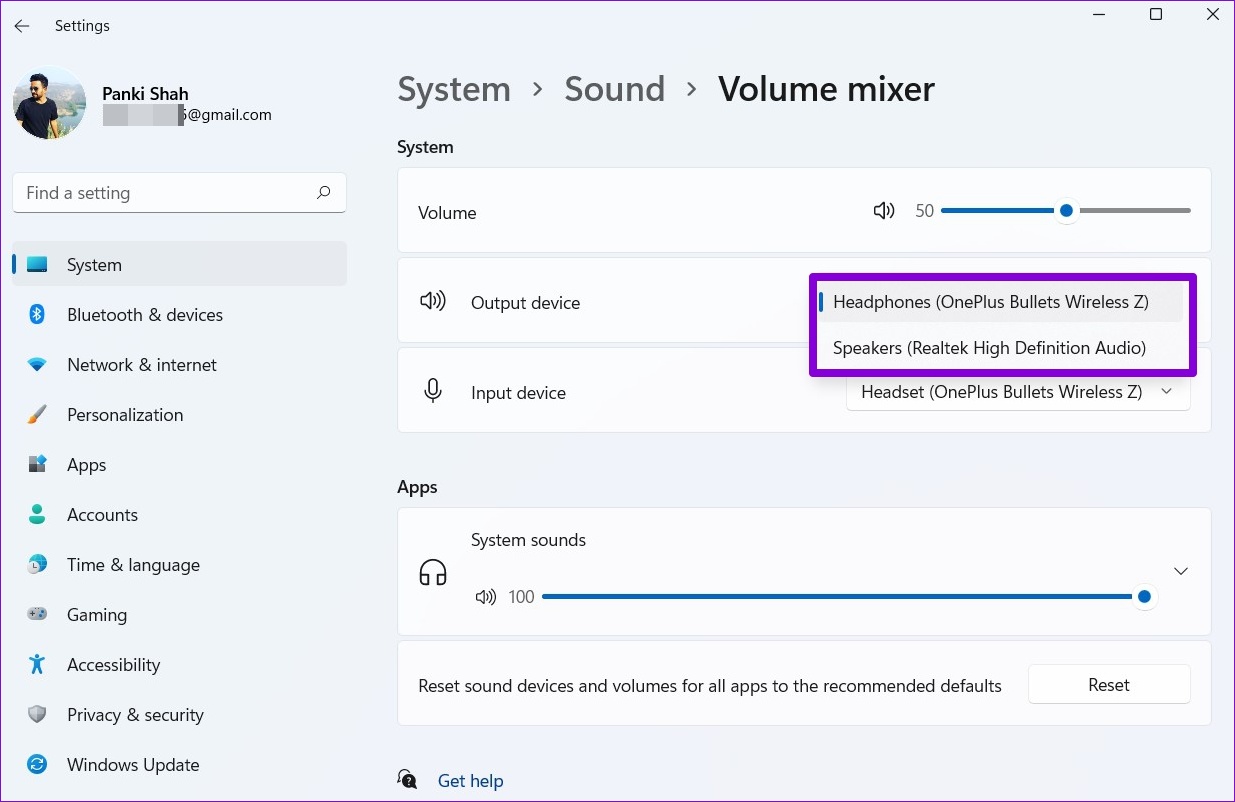1235x802 pixels.
Task: Click the Reset button
Action: (x=1109, y=685)
